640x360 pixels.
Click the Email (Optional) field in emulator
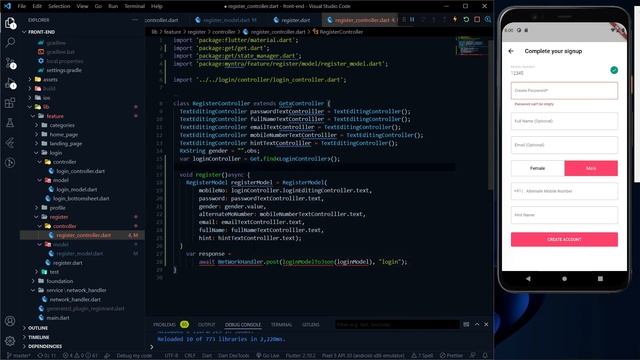[564, 145]
